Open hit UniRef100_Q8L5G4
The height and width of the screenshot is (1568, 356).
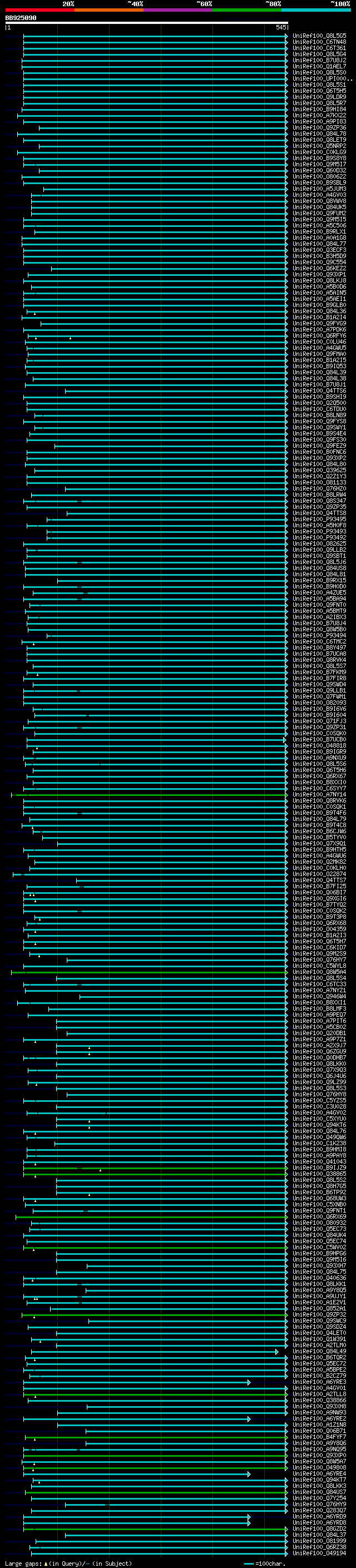[319, 54]
